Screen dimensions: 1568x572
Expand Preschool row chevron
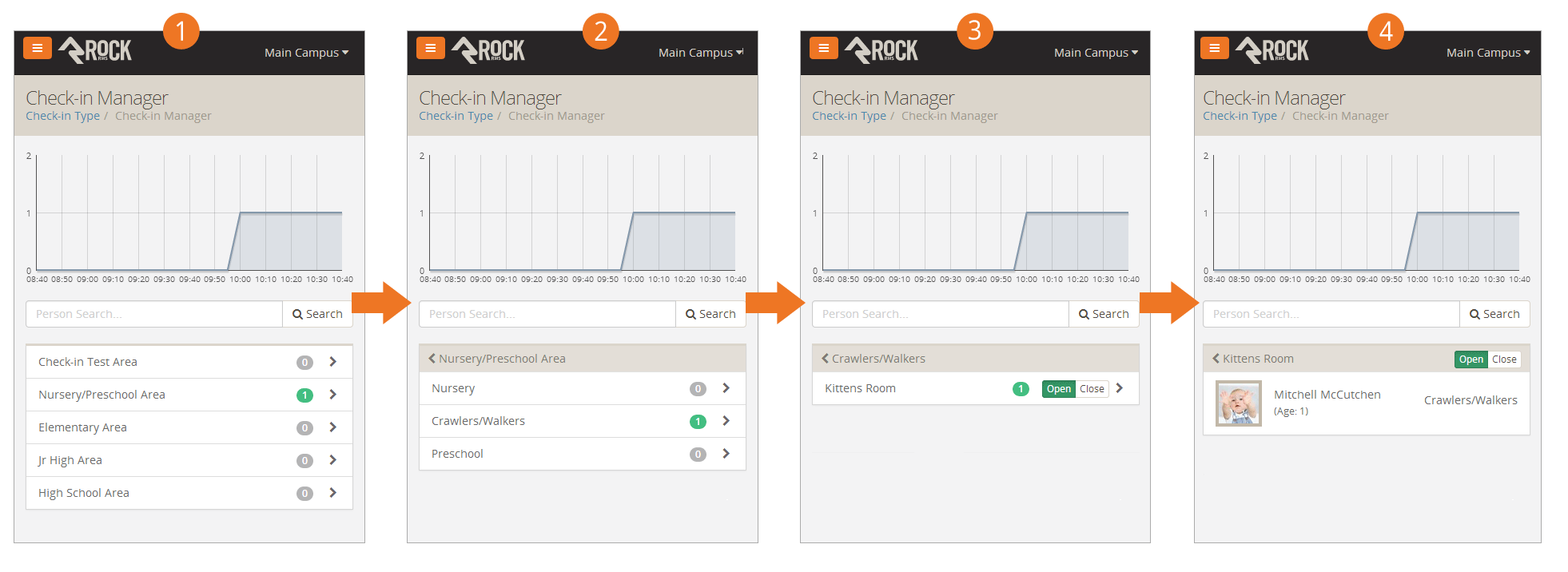click(726, 454)
